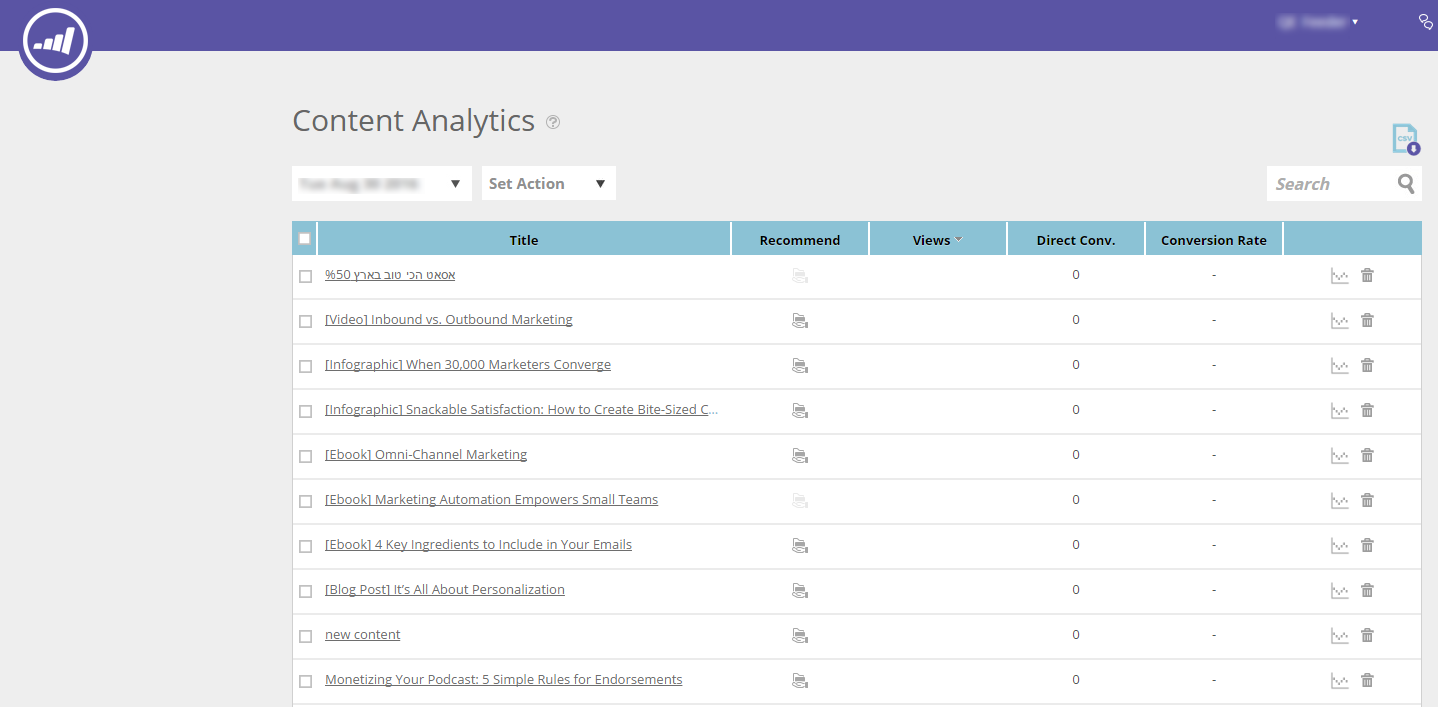Click the link icon in top-right corner
This screenshot has width=1438, height=707.
1426,21
